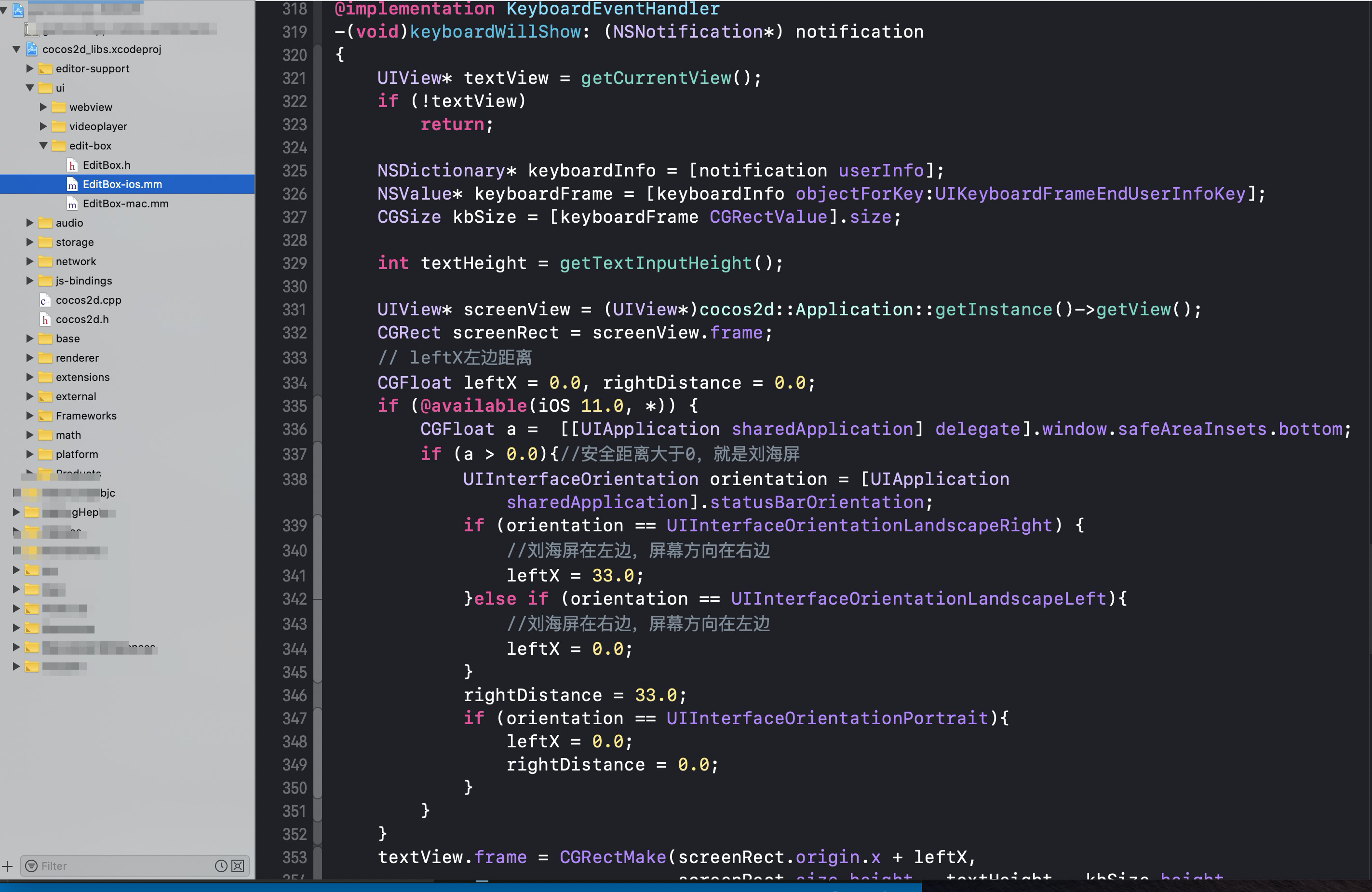Open EditBox-mac.mm file
The height and width of the screenshot is (892, 1372).
pyautogui.click(x=125, y=203)
